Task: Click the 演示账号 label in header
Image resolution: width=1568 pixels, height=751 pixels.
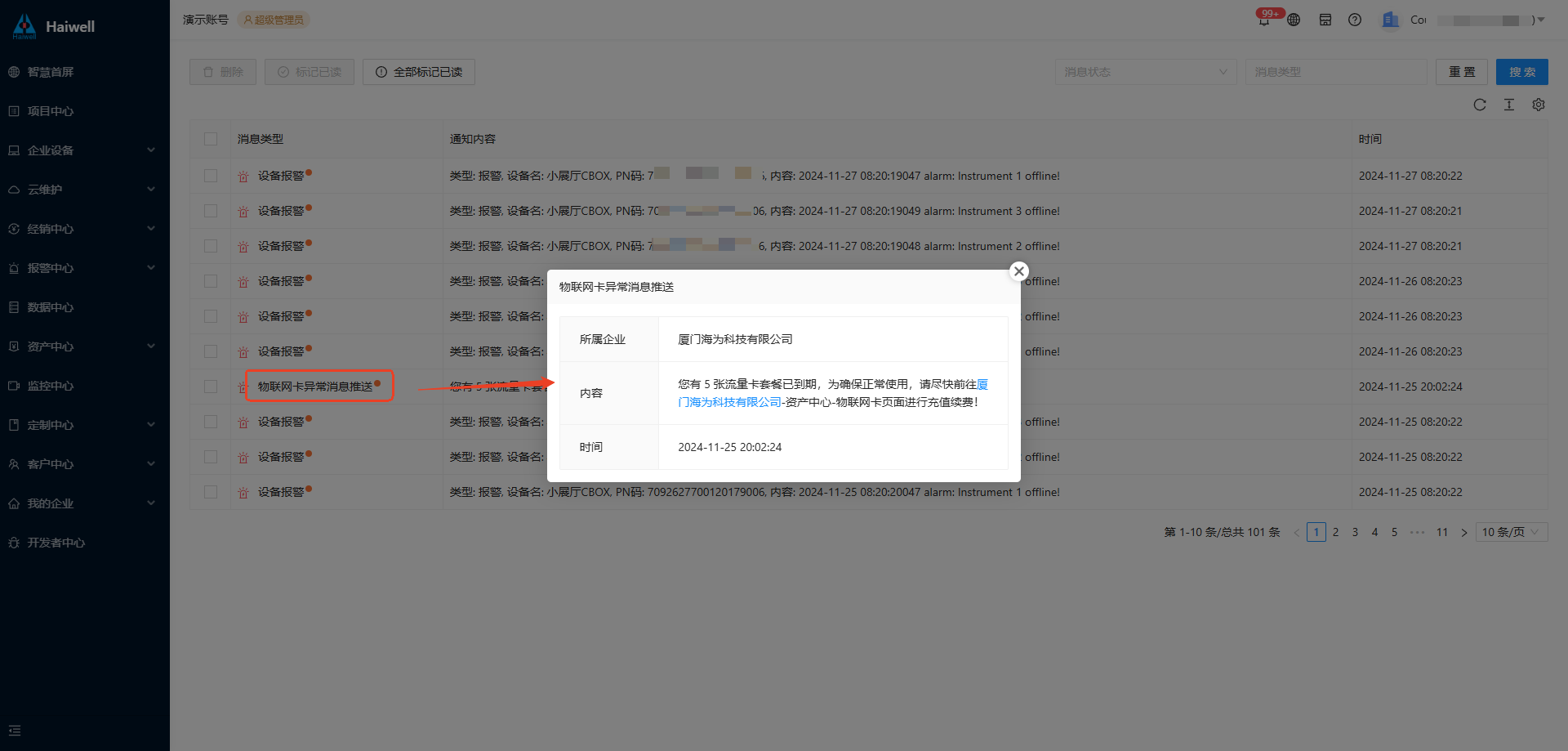Action: pyautogui.click(x=206, y=20)
